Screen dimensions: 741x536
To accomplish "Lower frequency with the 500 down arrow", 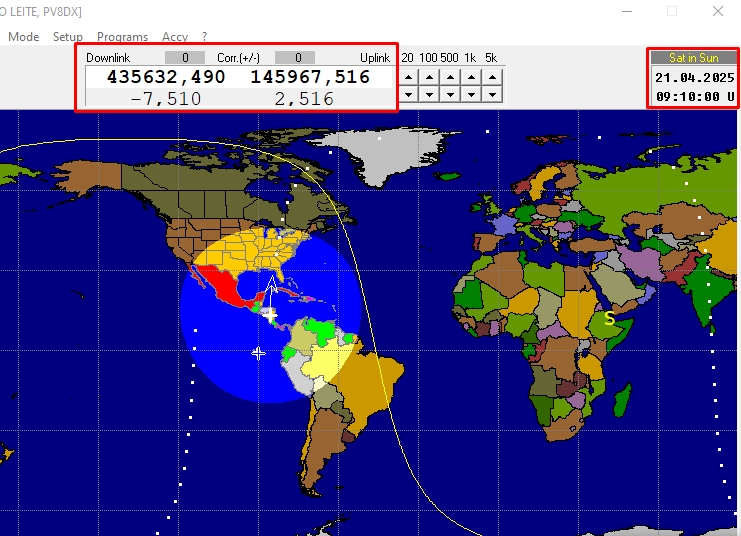I will coord(450,95).
